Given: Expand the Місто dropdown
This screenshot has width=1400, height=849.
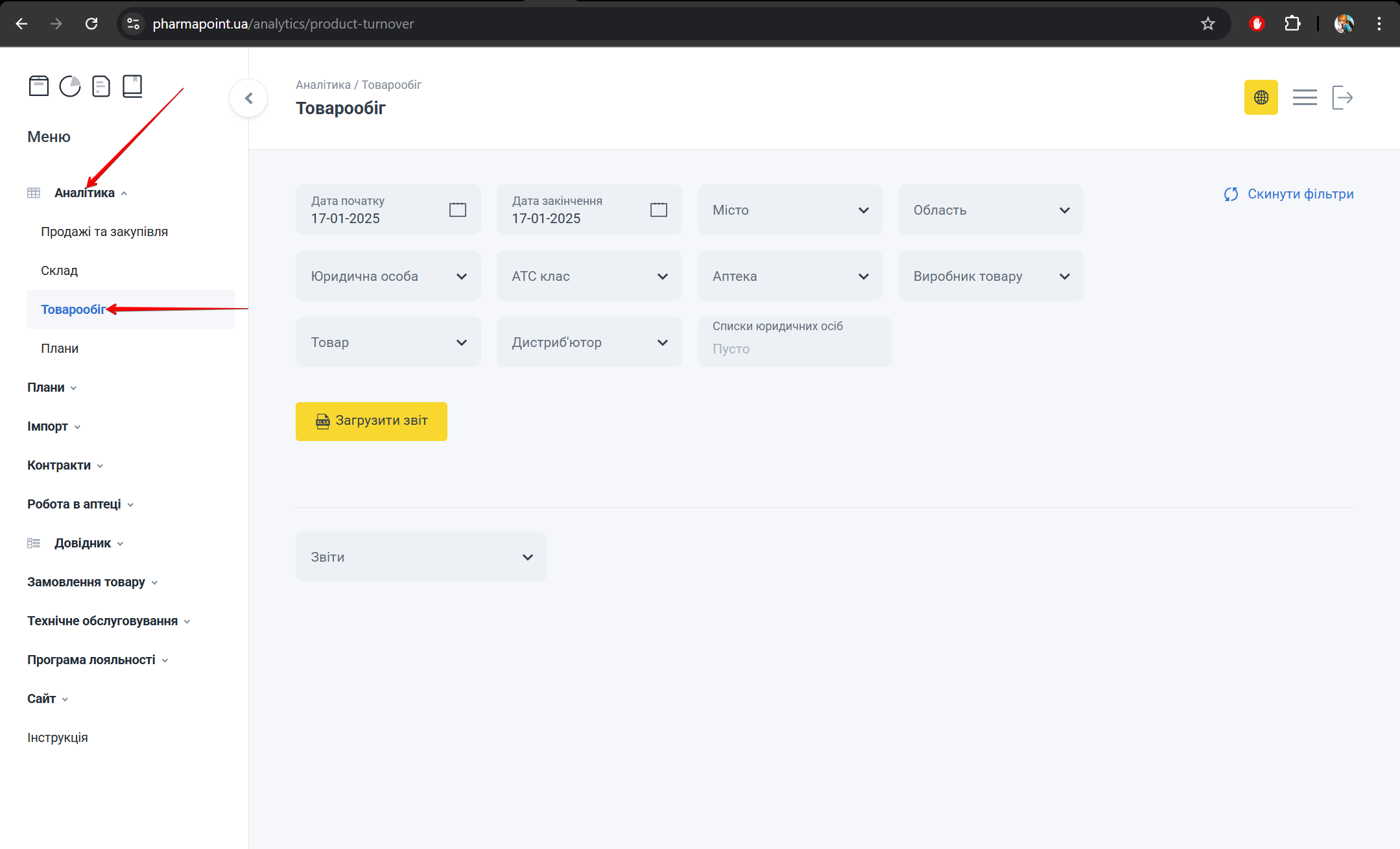Looking at the screenshot, I should click(x=789, y=210).
